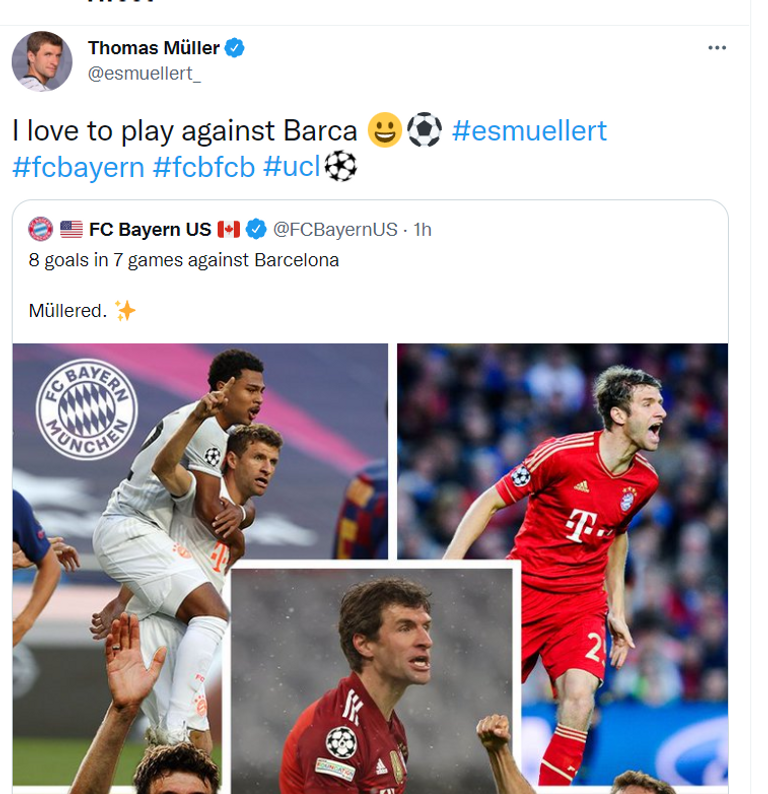Click the FC Bayern US account name

click(x=150, y=229)
